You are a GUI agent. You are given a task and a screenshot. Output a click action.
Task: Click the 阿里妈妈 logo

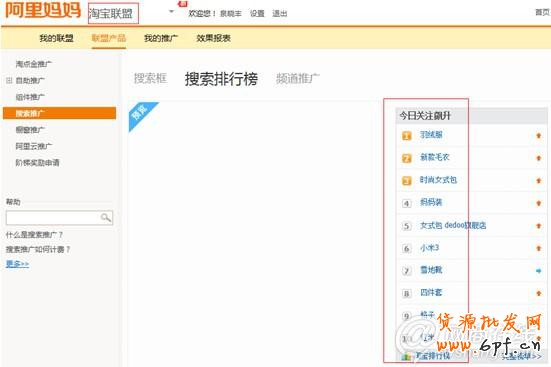[43, 10]
